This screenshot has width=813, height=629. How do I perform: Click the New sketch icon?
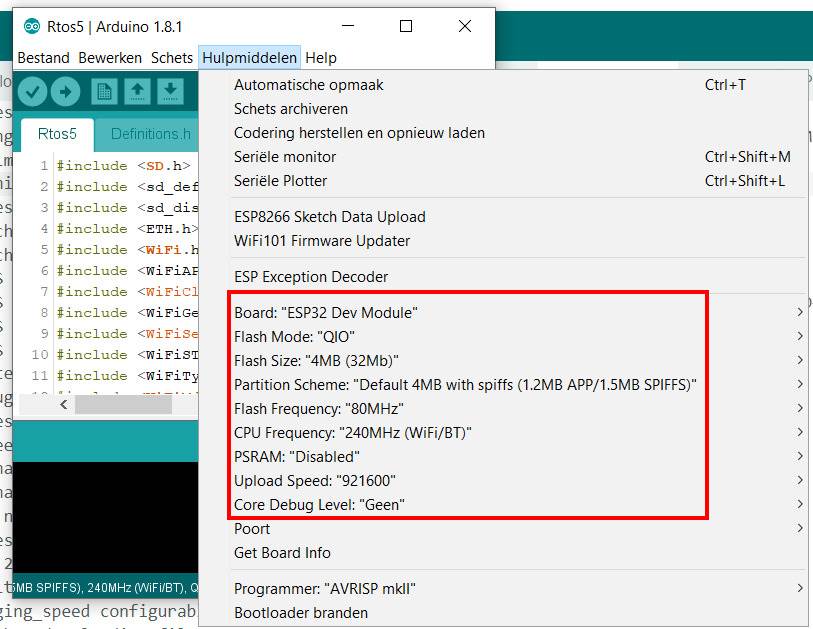(104, 92)
